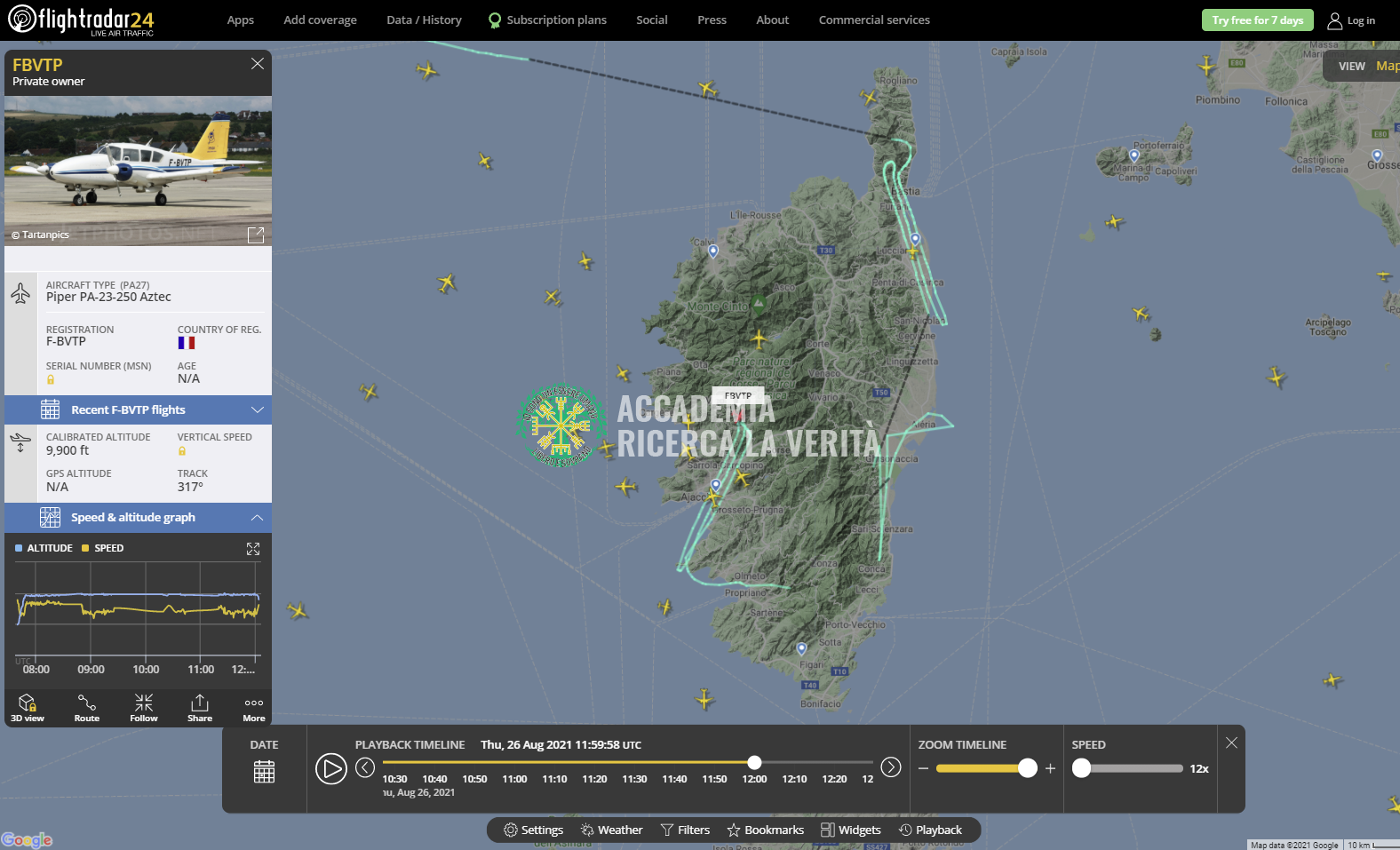
Task: Toggle the ALTITUDE graph series
Action: click(x=44, y=548)
